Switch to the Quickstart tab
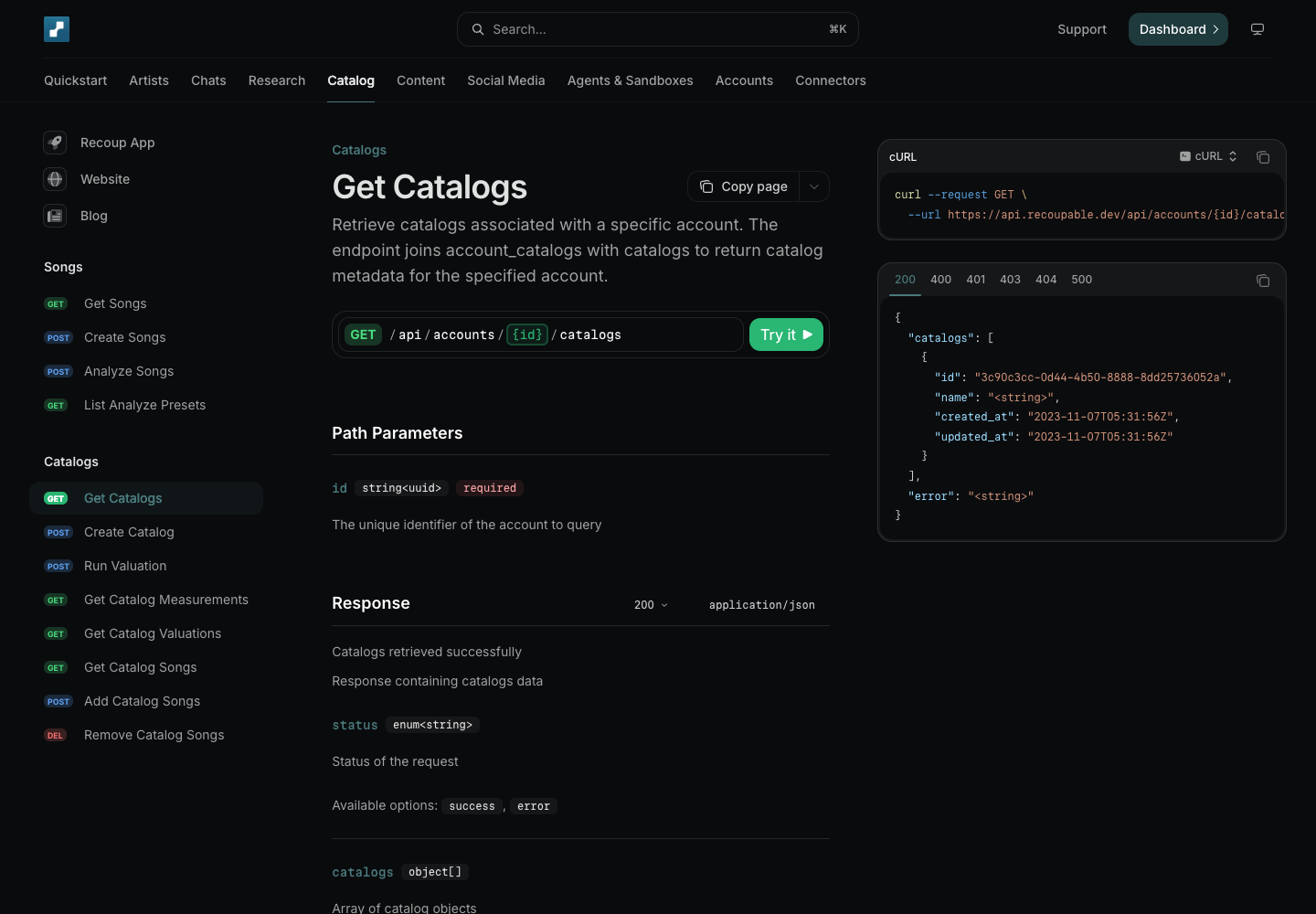This screenshot has width=1316, height=914. click(76, 80)
